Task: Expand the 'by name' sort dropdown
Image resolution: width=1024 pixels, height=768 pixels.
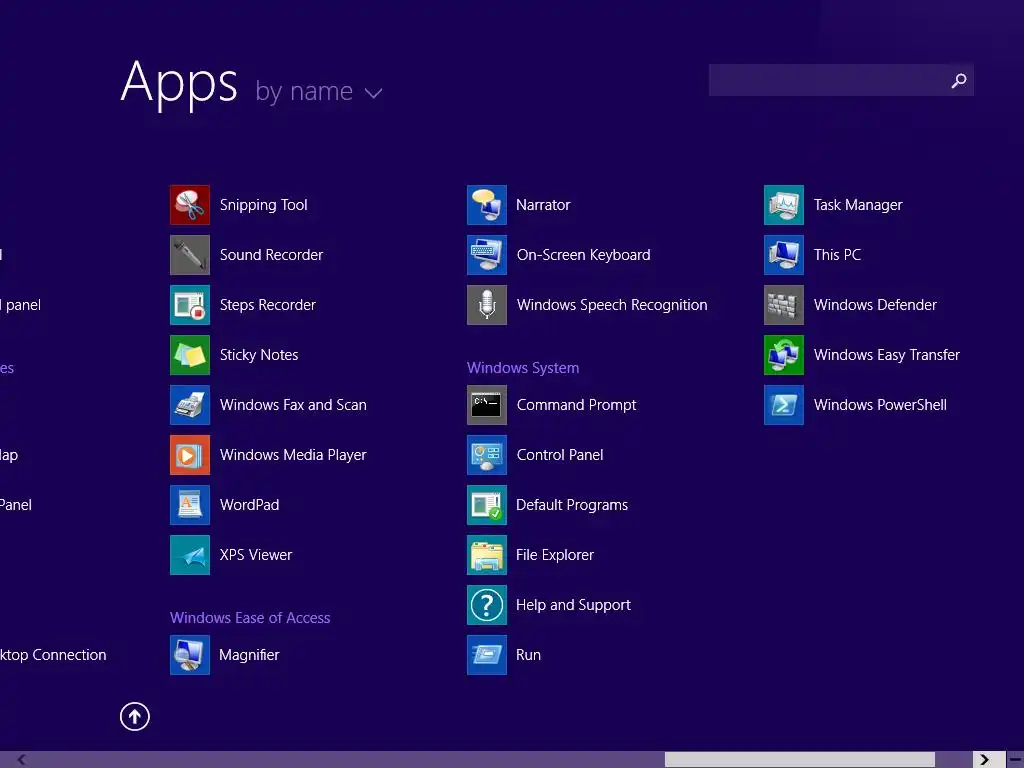Action: click(x=318, y=91)
